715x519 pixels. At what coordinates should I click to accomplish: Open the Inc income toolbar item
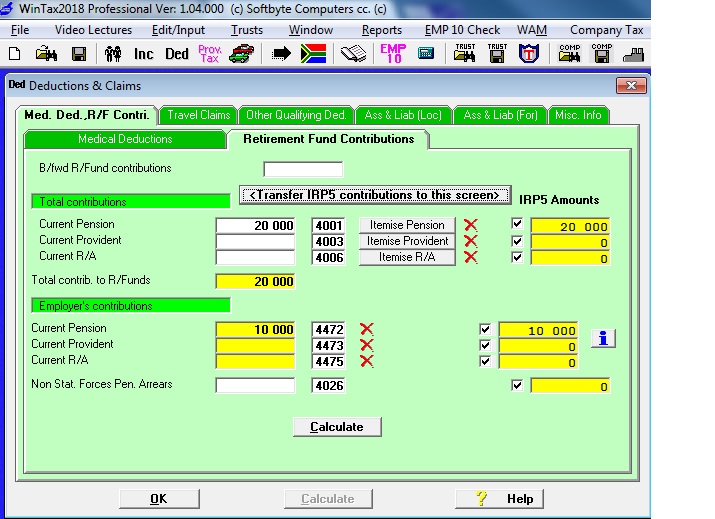(x=144, y=54)
